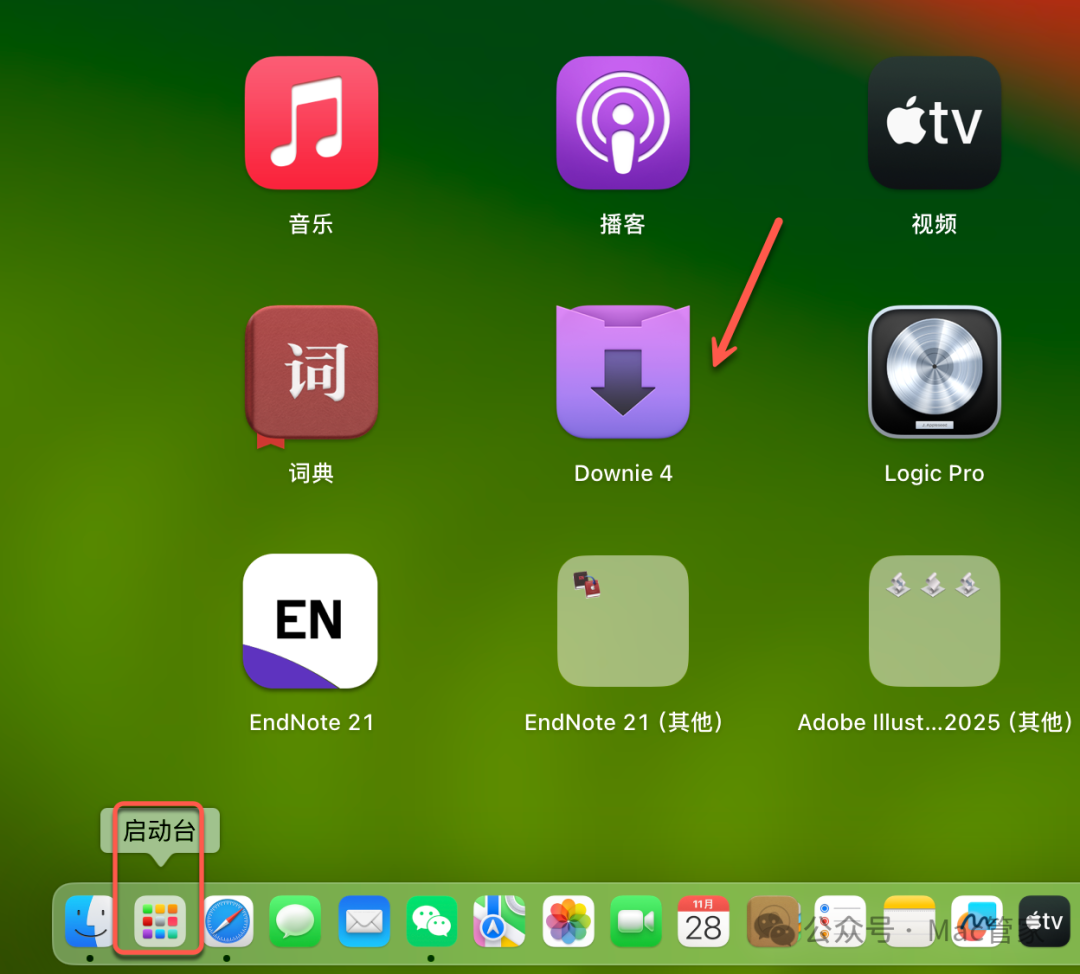Open Reminders from the Dock
The height and width of the screenshot is (974, 1080).
pyautogui.click(x=840, y=921)
